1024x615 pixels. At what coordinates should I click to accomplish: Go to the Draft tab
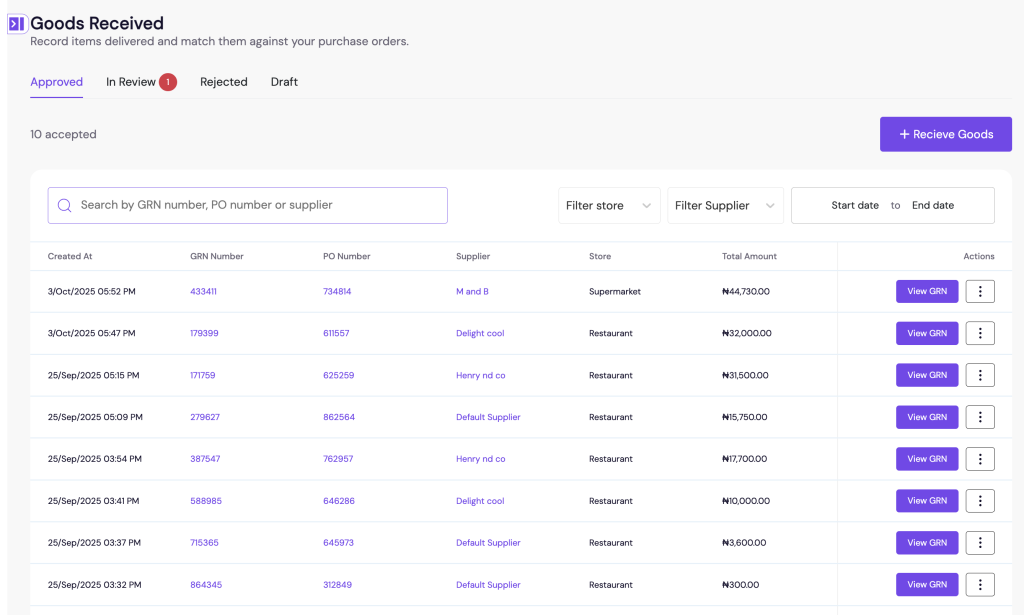(x=284, y=82)
